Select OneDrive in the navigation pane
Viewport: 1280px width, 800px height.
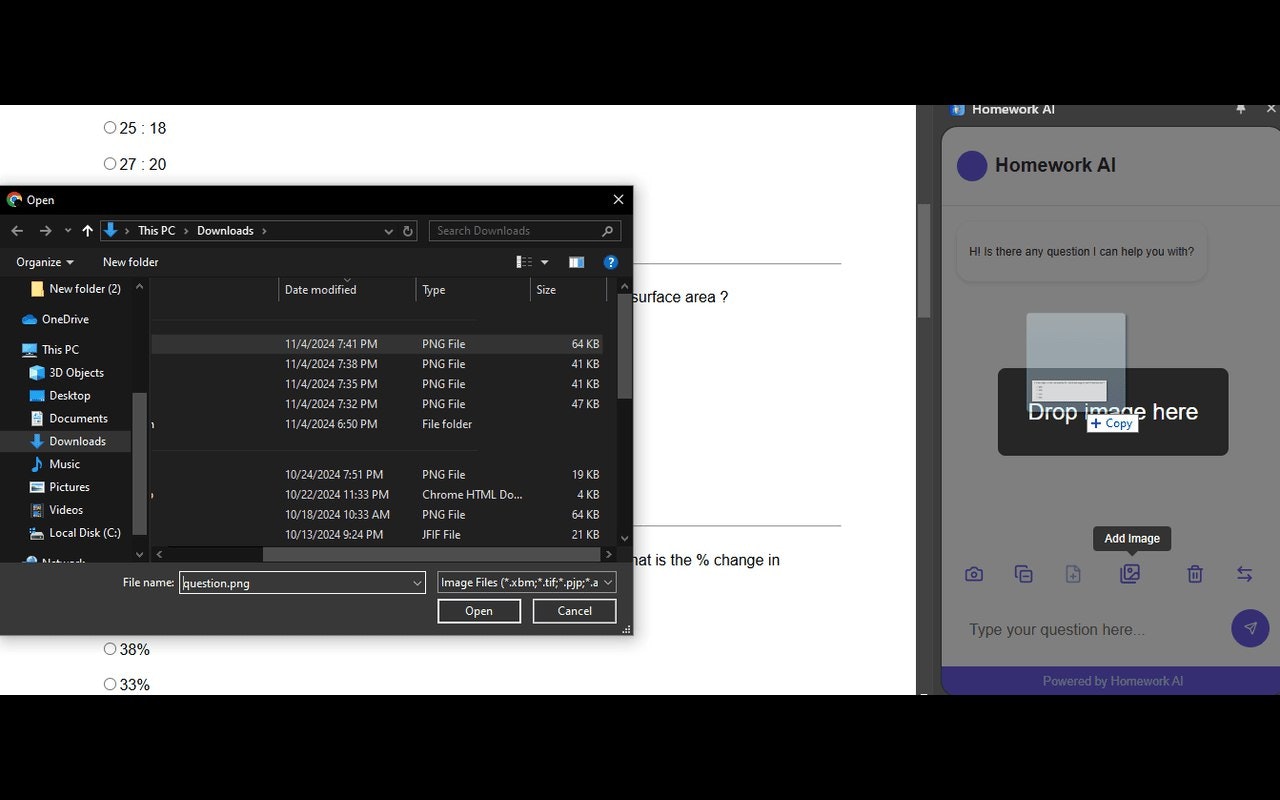point(65,319)
